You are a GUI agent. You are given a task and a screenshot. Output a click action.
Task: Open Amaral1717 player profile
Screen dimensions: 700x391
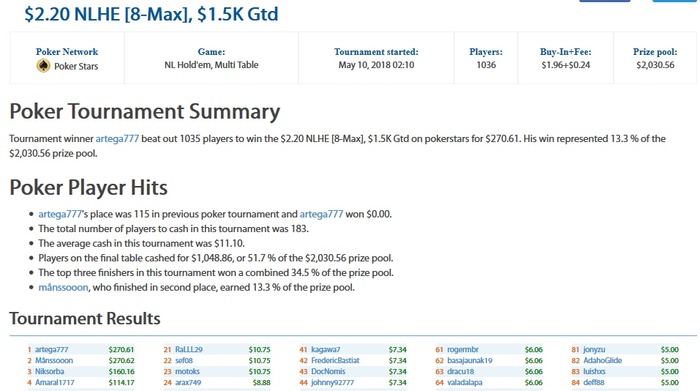tap(54, 383)
